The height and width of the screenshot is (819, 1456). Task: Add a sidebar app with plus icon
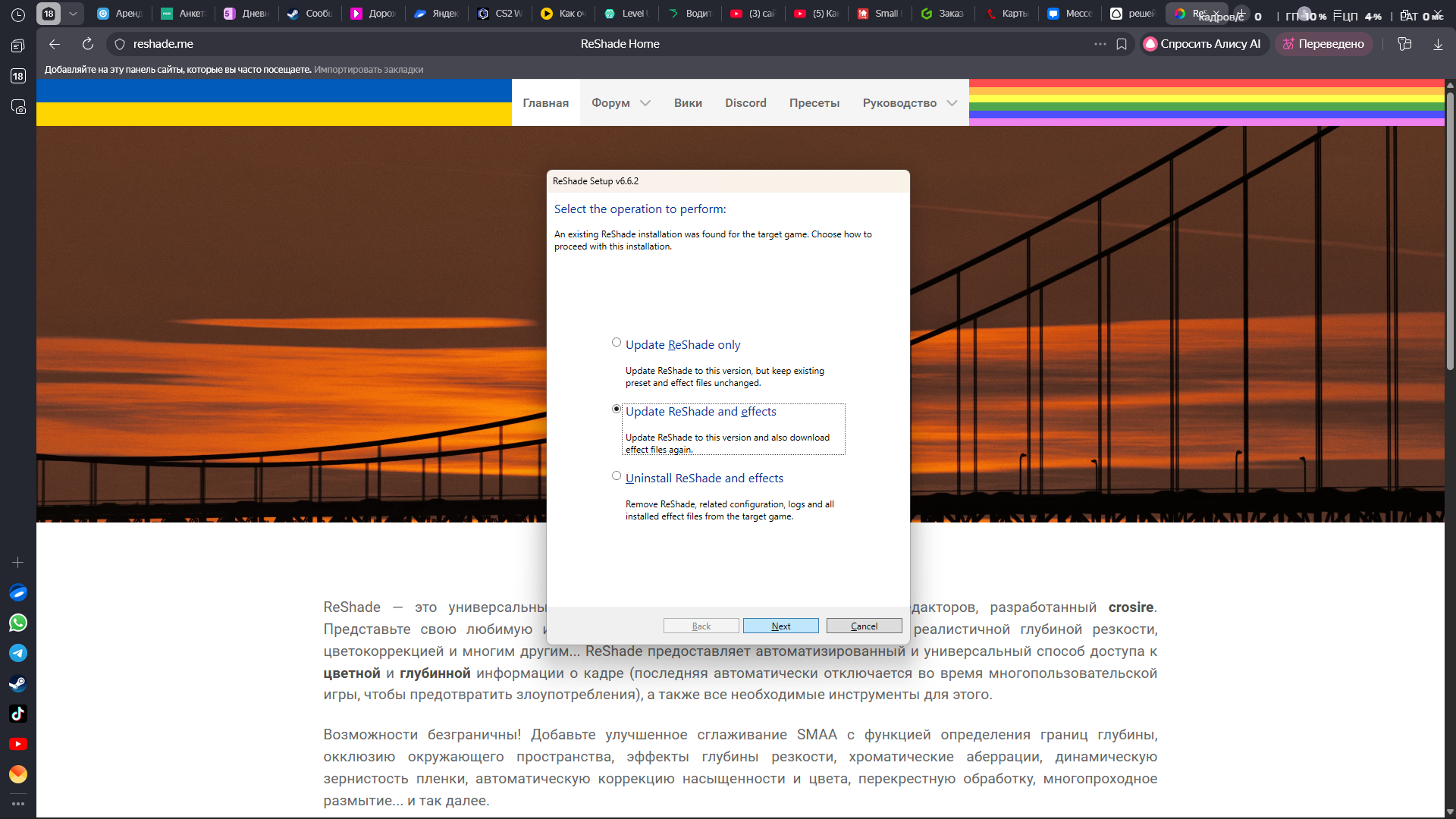tap(18, 563)
